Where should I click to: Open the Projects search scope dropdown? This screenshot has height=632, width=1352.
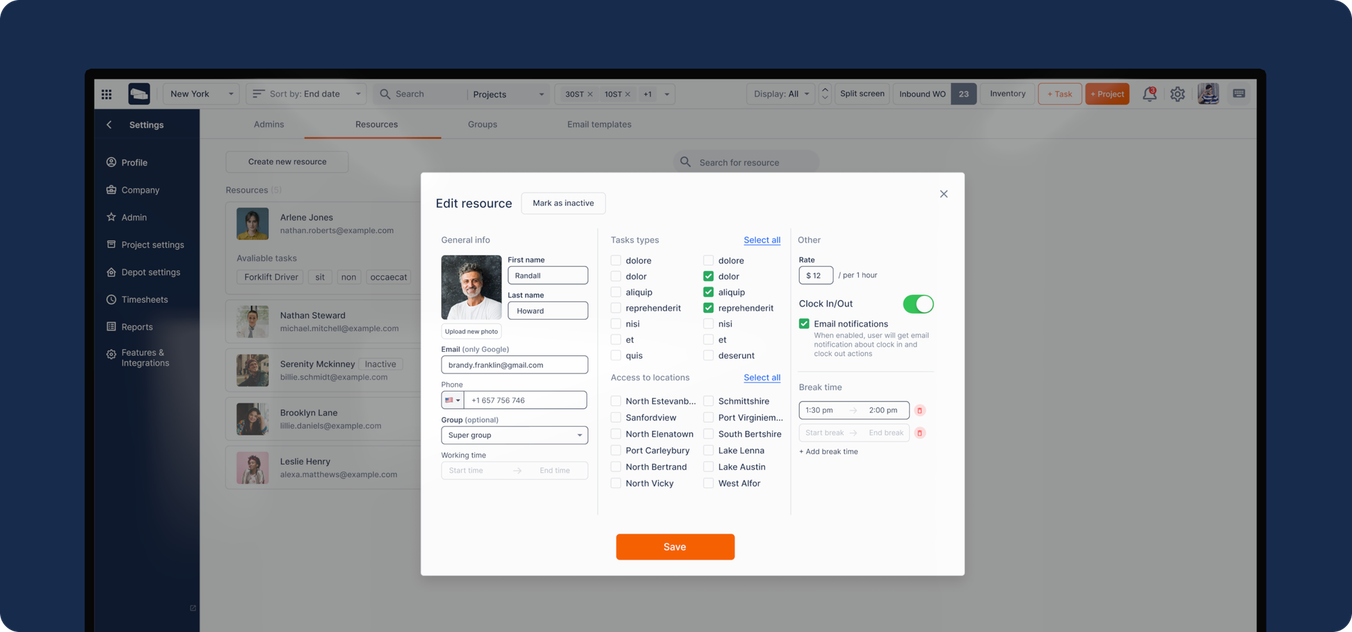(x=508, y=94)
